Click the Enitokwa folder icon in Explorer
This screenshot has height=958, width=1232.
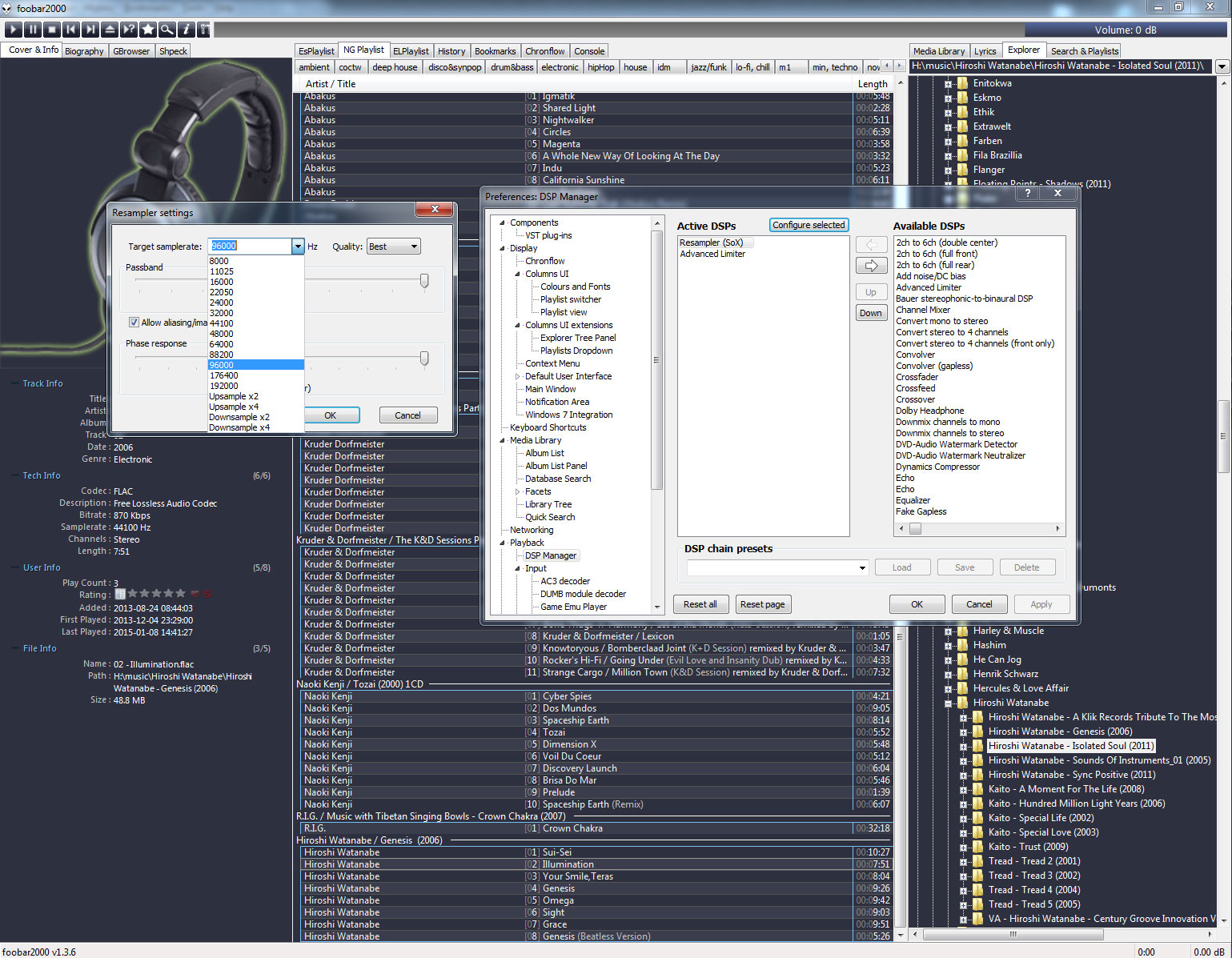(962, 83)
